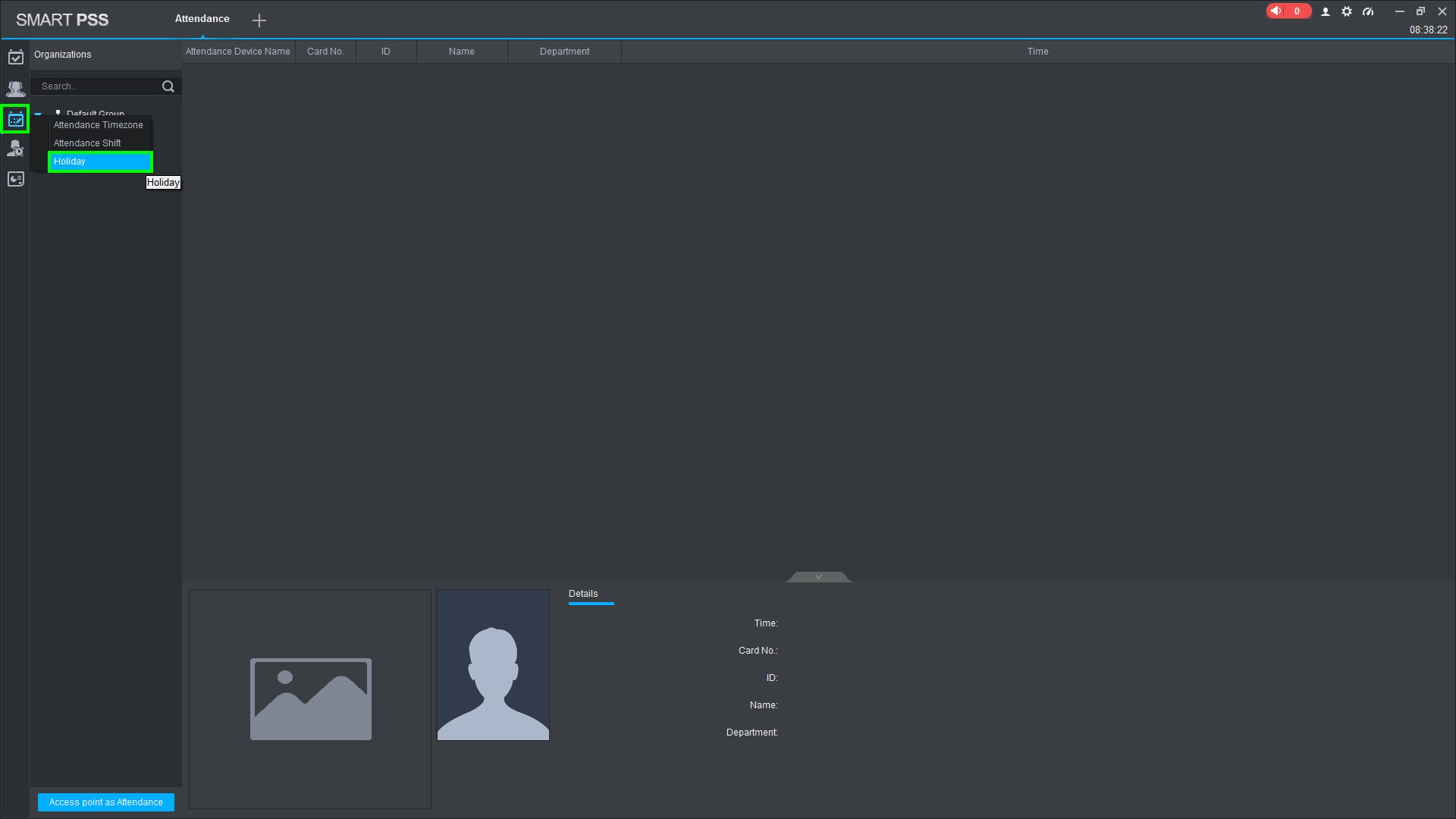Click the system performance gauge icon
The height and width of the screenshot is (819, 1456).
coord(1368,11)
